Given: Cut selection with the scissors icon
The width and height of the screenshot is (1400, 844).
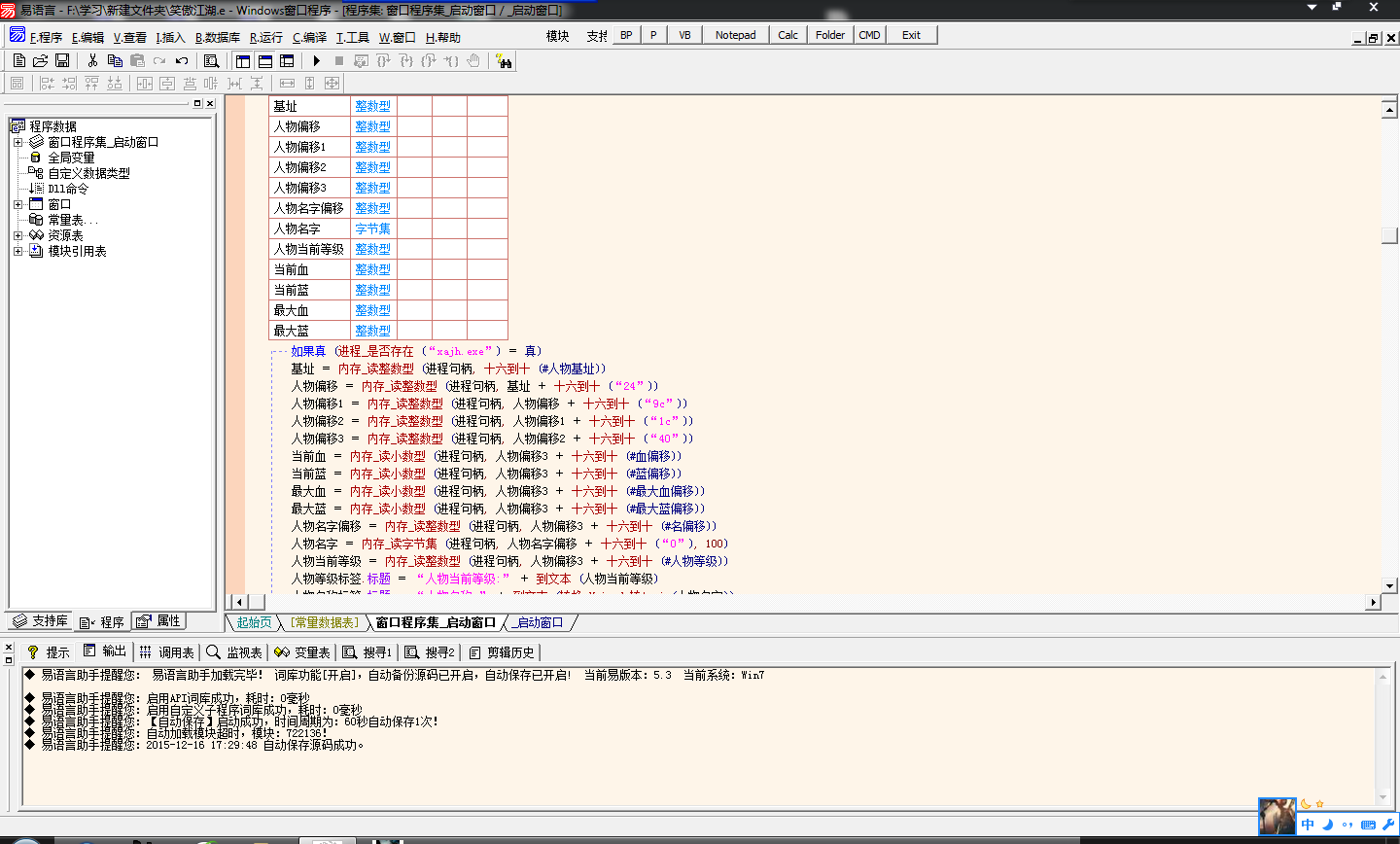Looking at the screenshot, I should (x=92, y=60).
